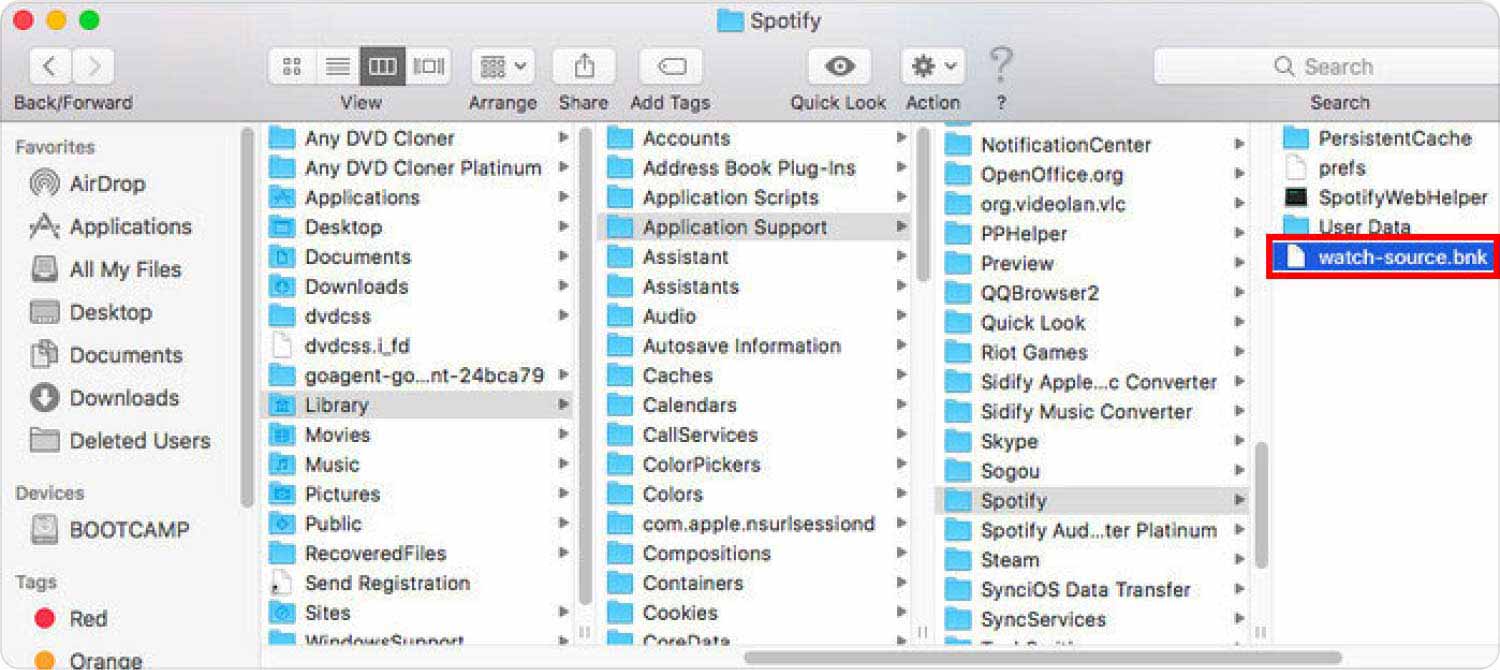Select All My Files in sidebar
This screenshot has width=1500, height=670.
pyautogui.click(x=125, y=270)
